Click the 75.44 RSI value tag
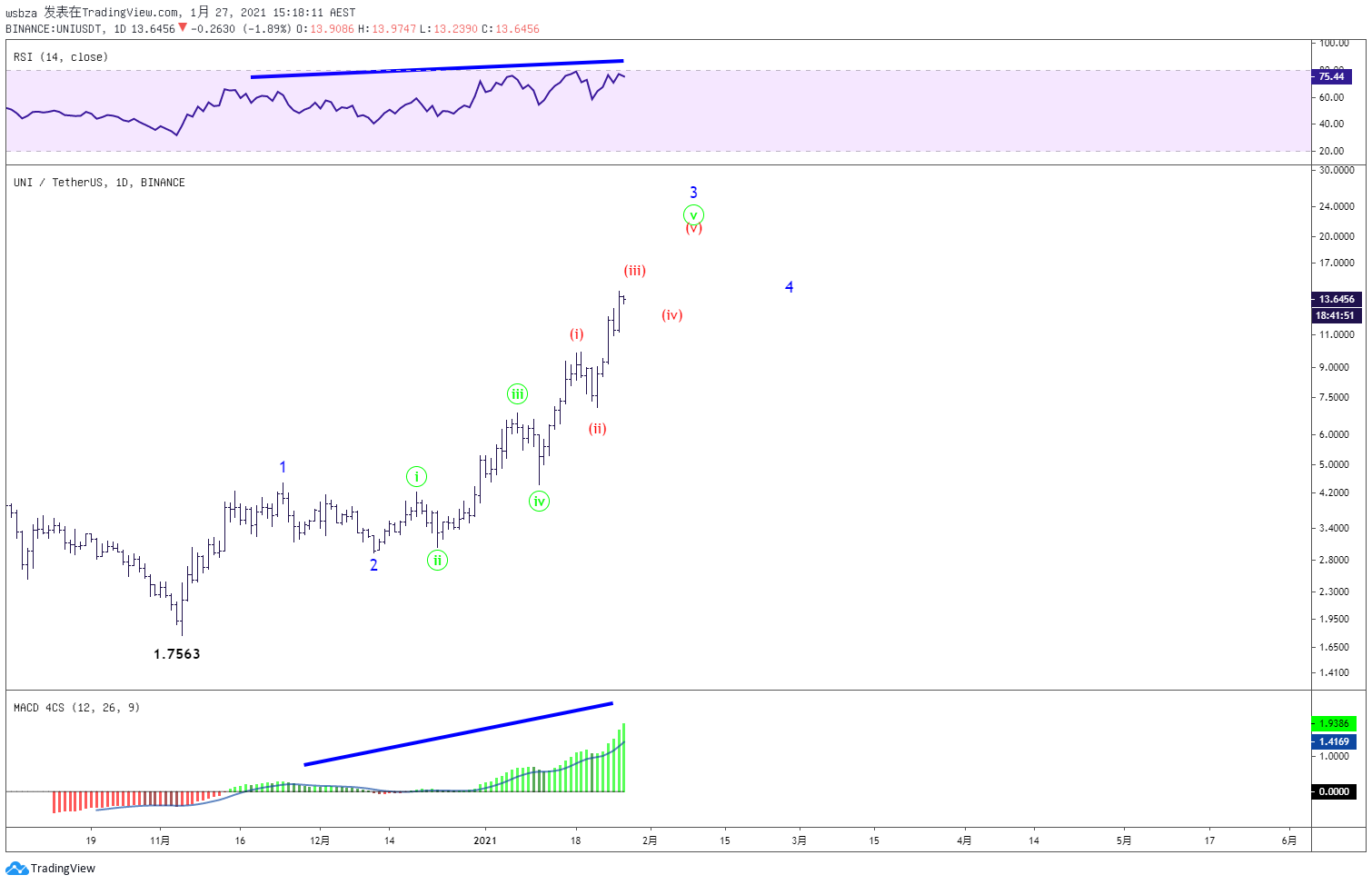1372x885 pixels. click(x=1332, y=77)
